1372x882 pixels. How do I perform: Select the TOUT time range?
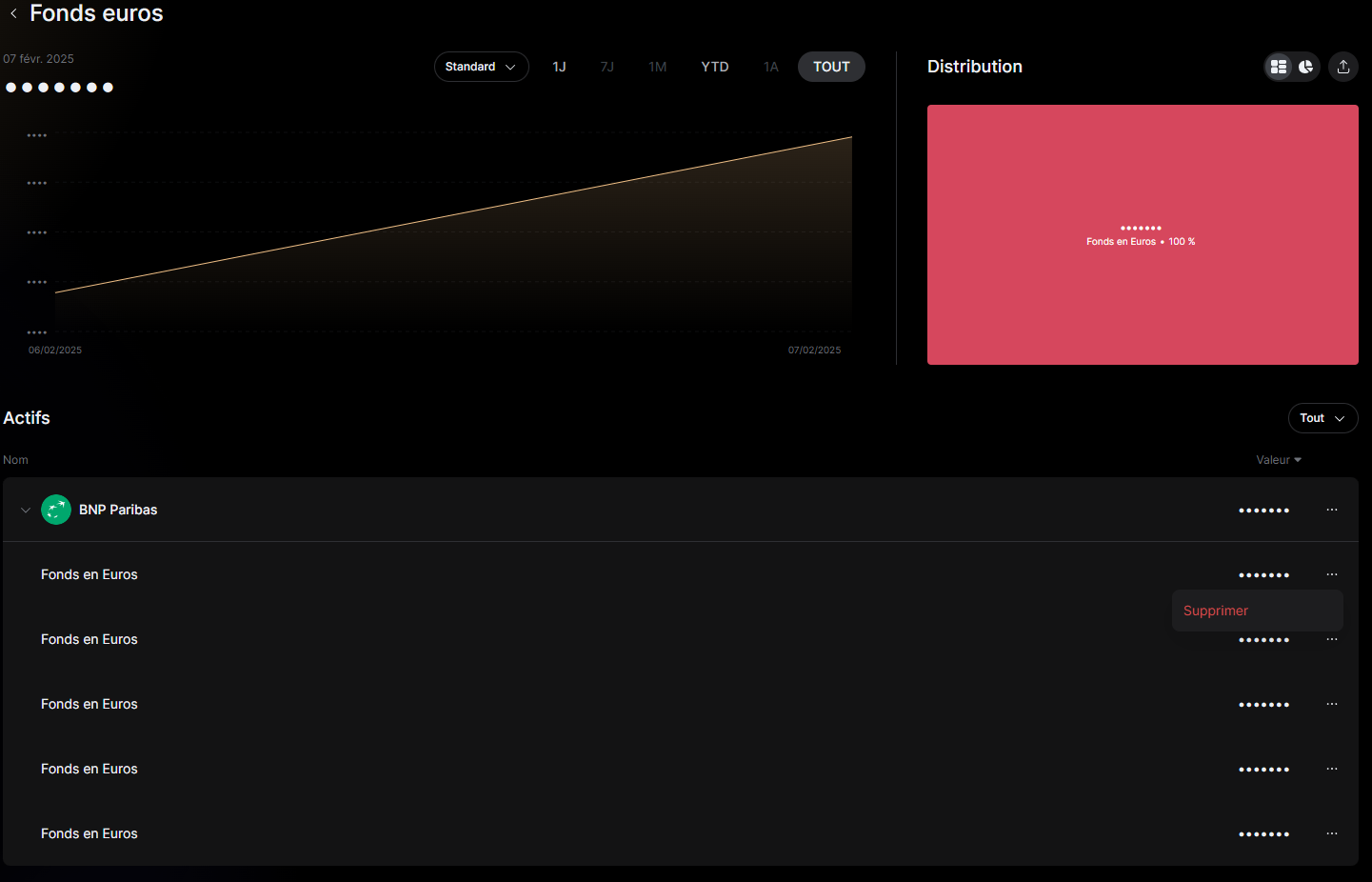(x=831, y=67)
